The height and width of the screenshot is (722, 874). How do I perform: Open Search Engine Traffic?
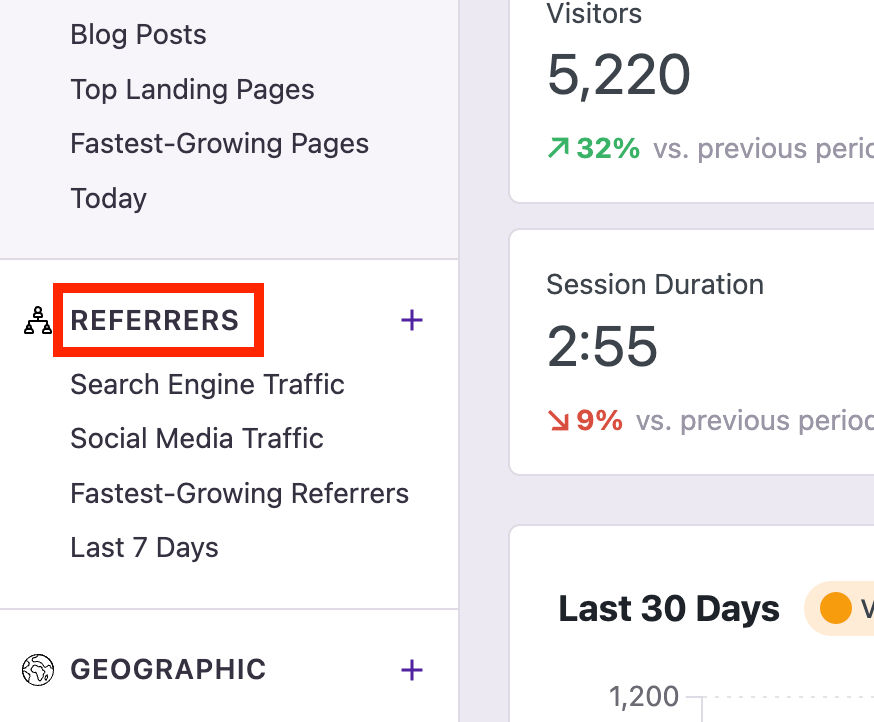tap(207, 384)
